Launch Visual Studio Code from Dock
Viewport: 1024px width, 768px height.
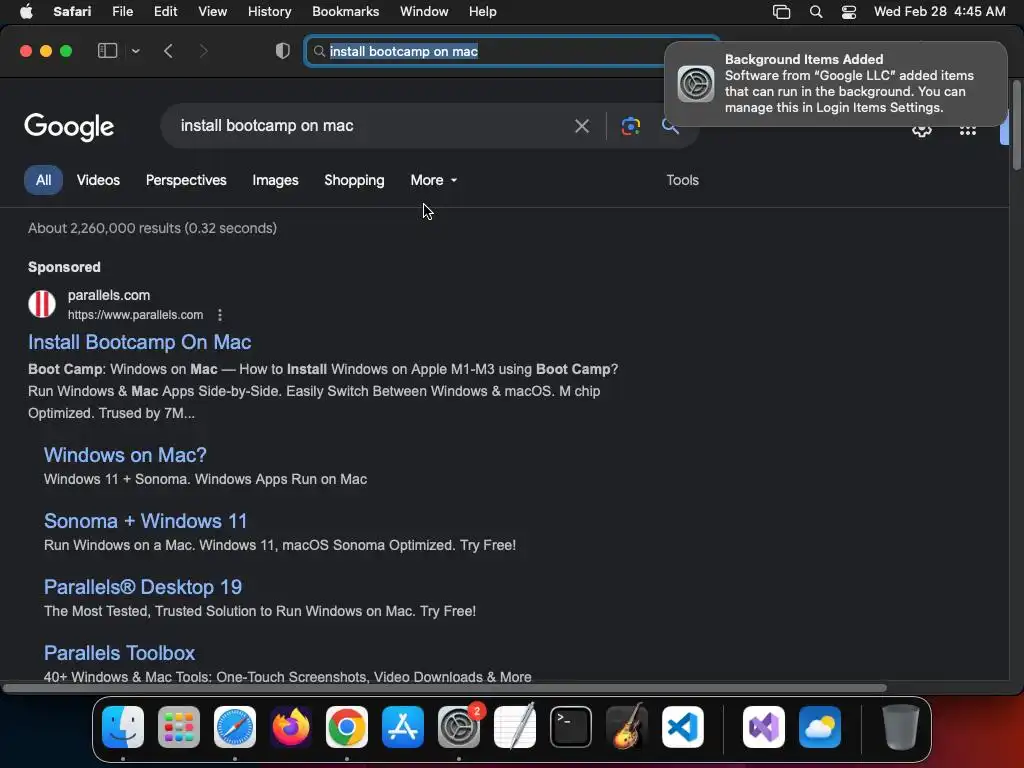(x=683, y=727)
